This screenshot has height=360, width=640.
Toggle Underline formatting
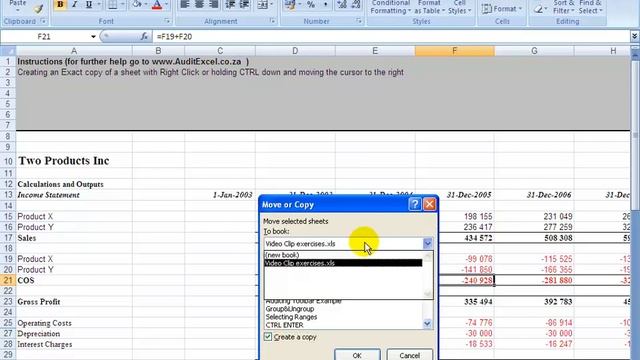click(x=89, y=5)
